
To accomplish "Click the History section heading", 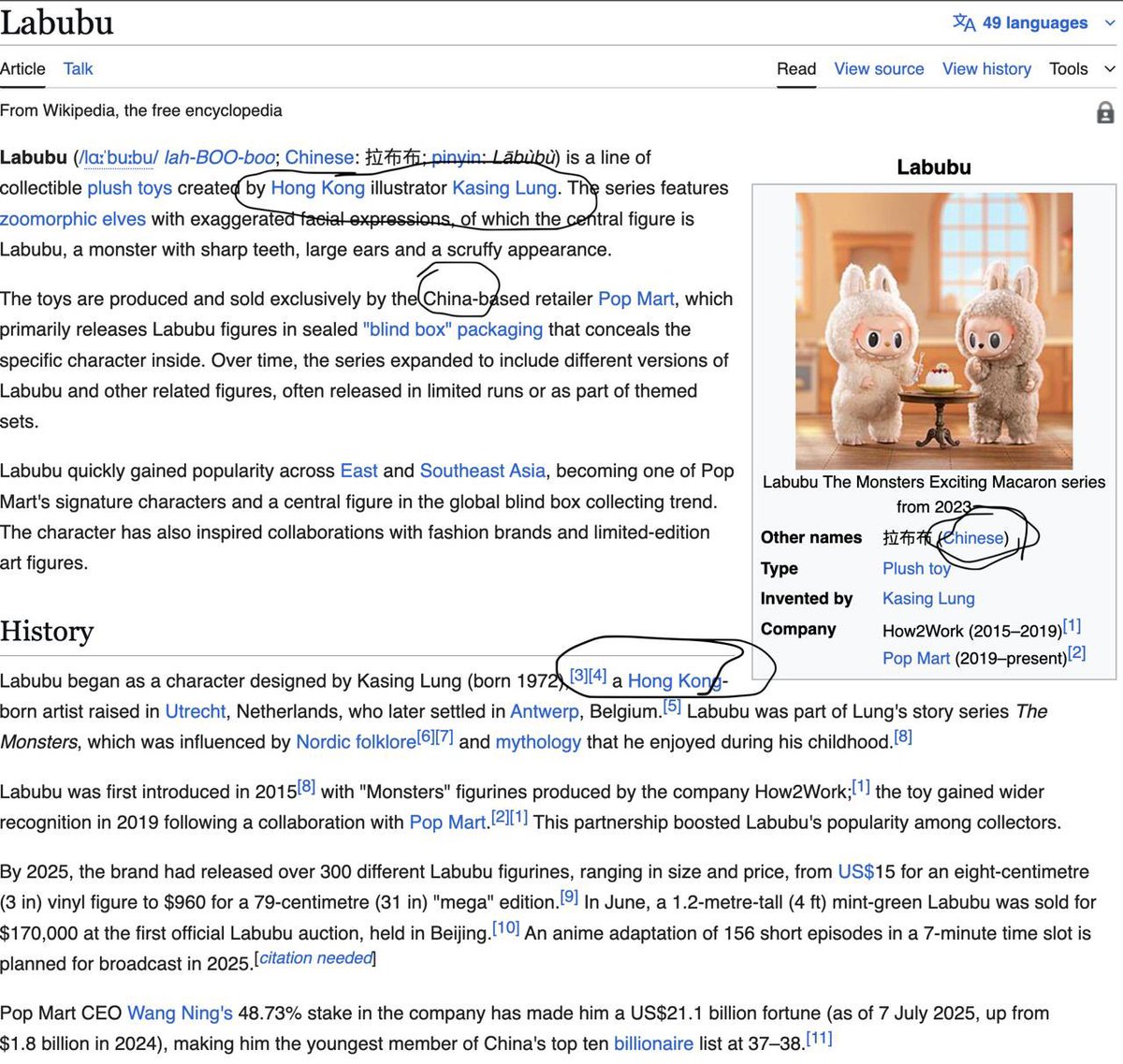I will [47, 632].
